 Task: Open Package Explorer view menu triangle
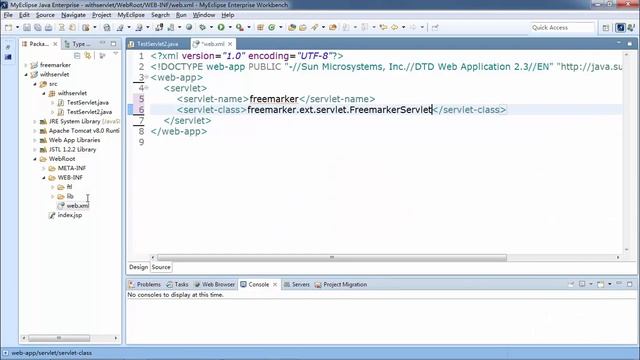pos(116,54)
